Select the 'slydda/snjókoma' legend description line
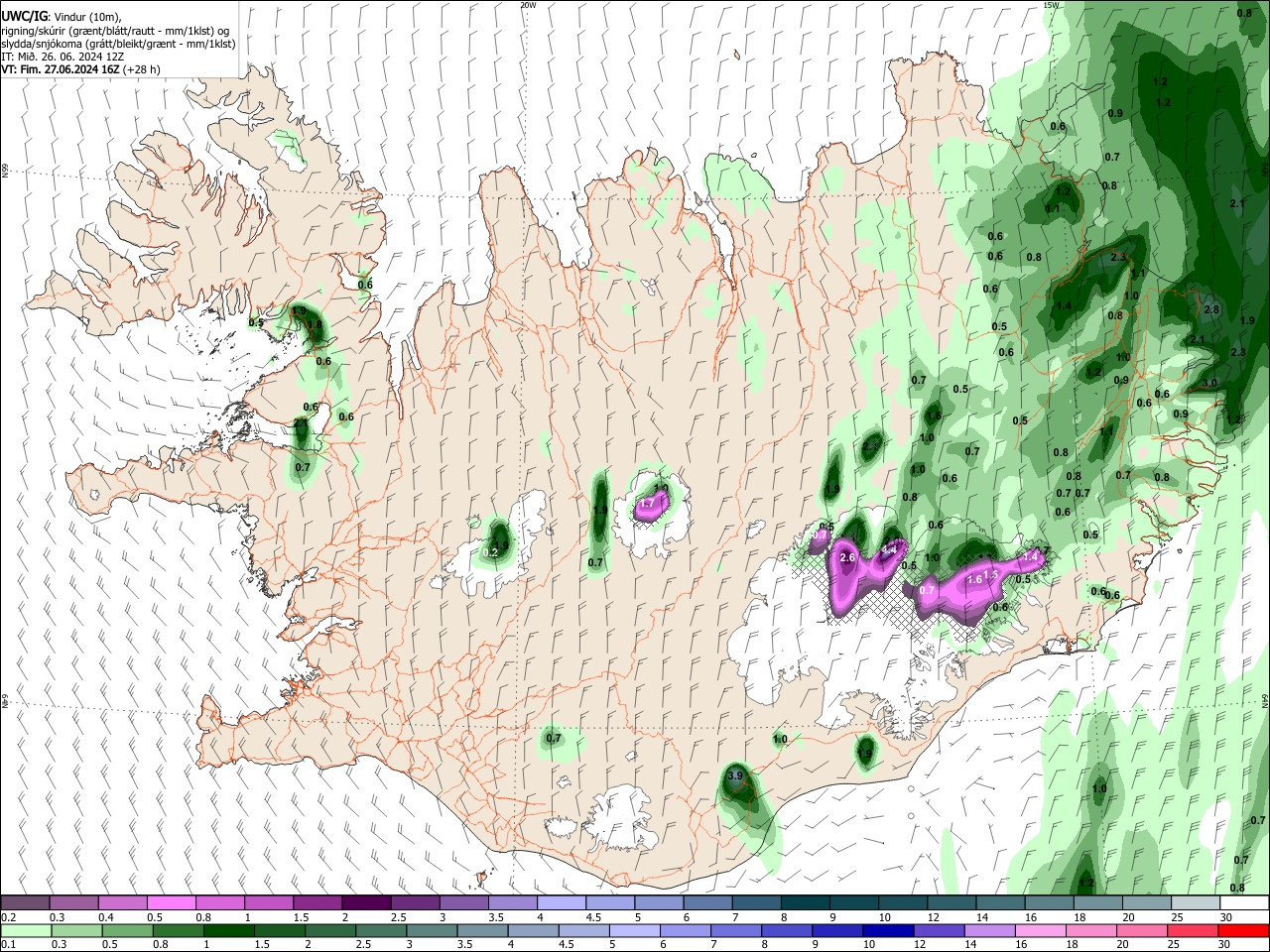 coord(118,44)
